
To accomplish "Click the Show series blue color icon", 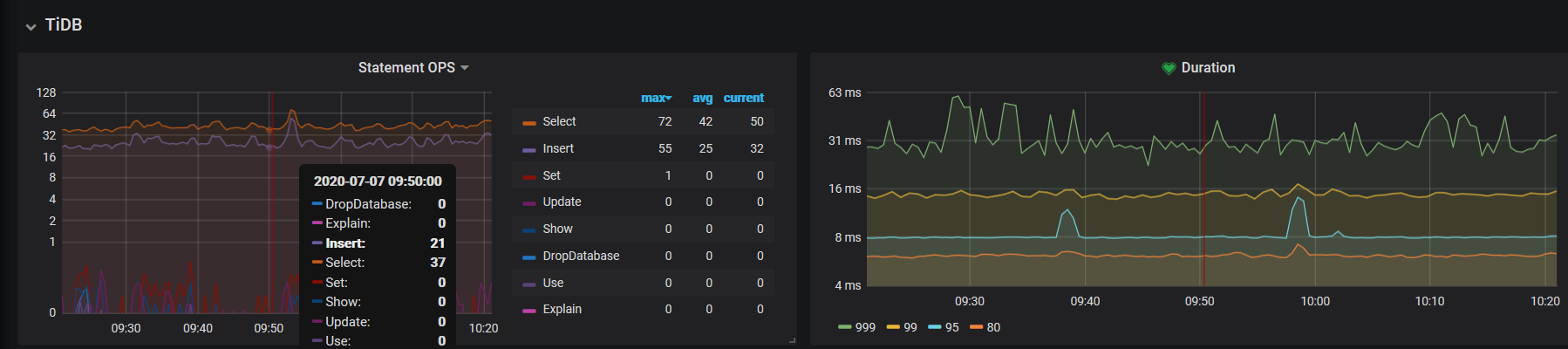I will click(x=528, y=230).
